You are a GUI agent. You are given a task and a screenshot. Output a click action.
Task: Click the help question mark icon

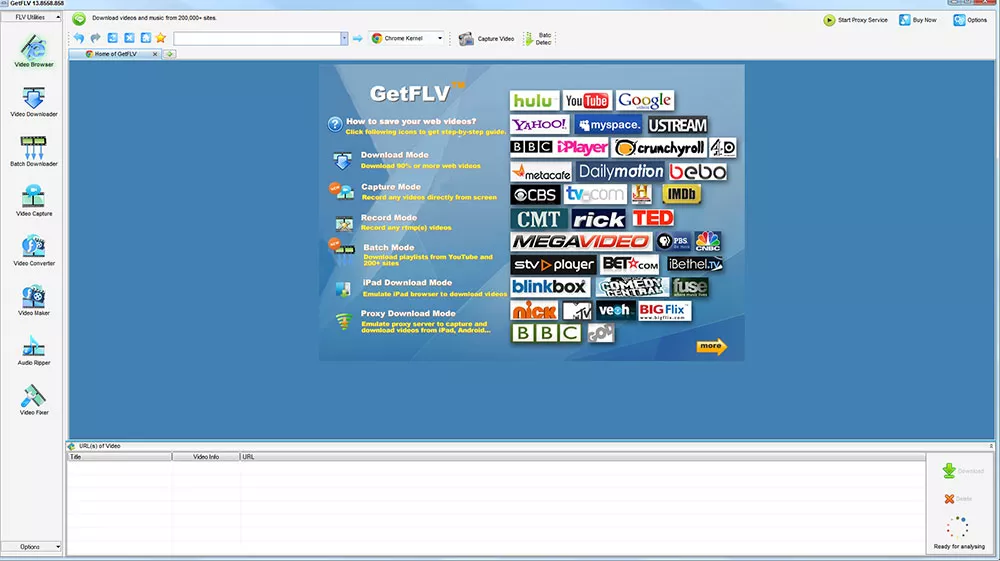[x=335, y=124]
